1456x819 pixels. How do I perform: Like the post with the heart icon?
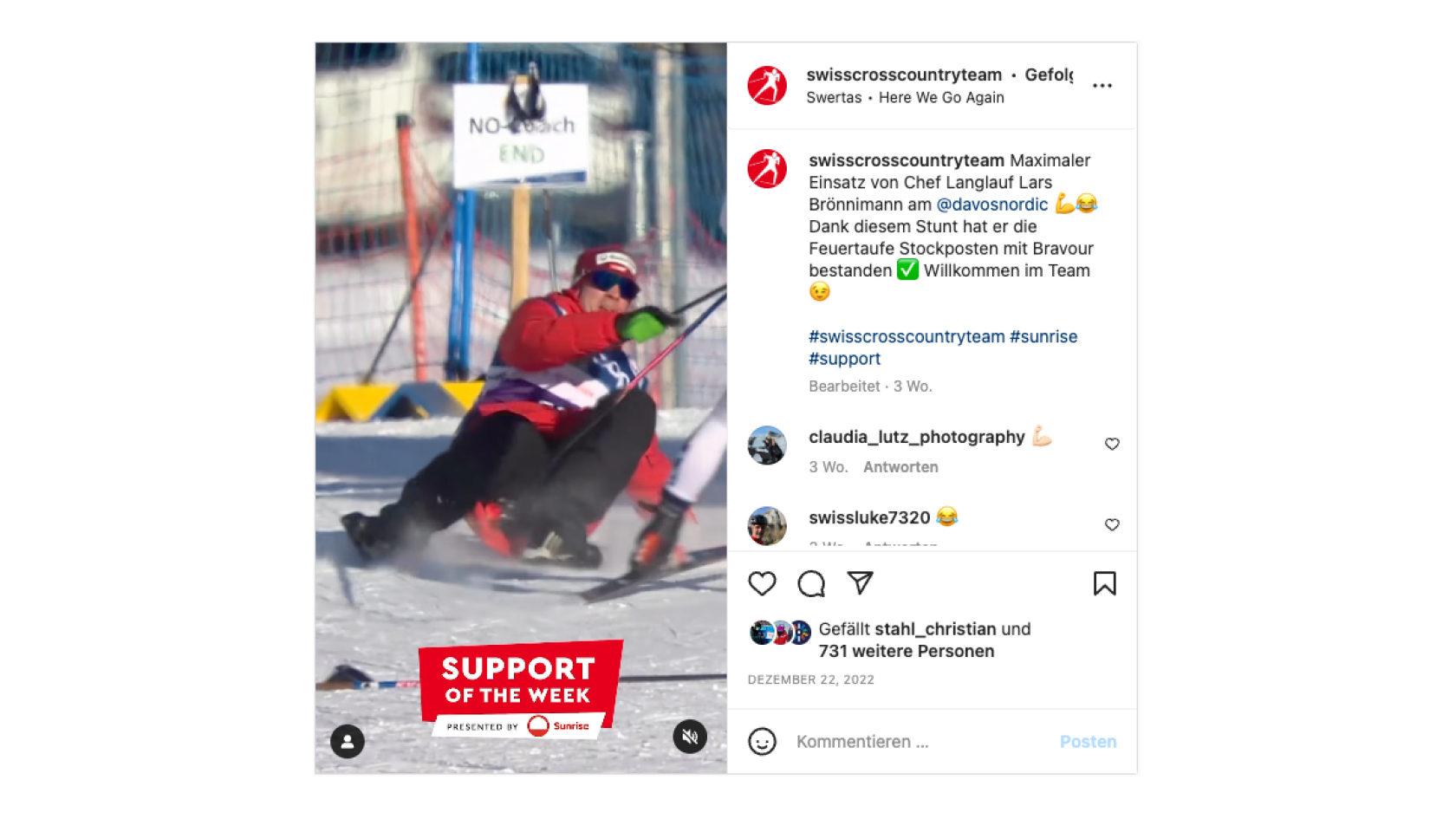coord(762,584)
